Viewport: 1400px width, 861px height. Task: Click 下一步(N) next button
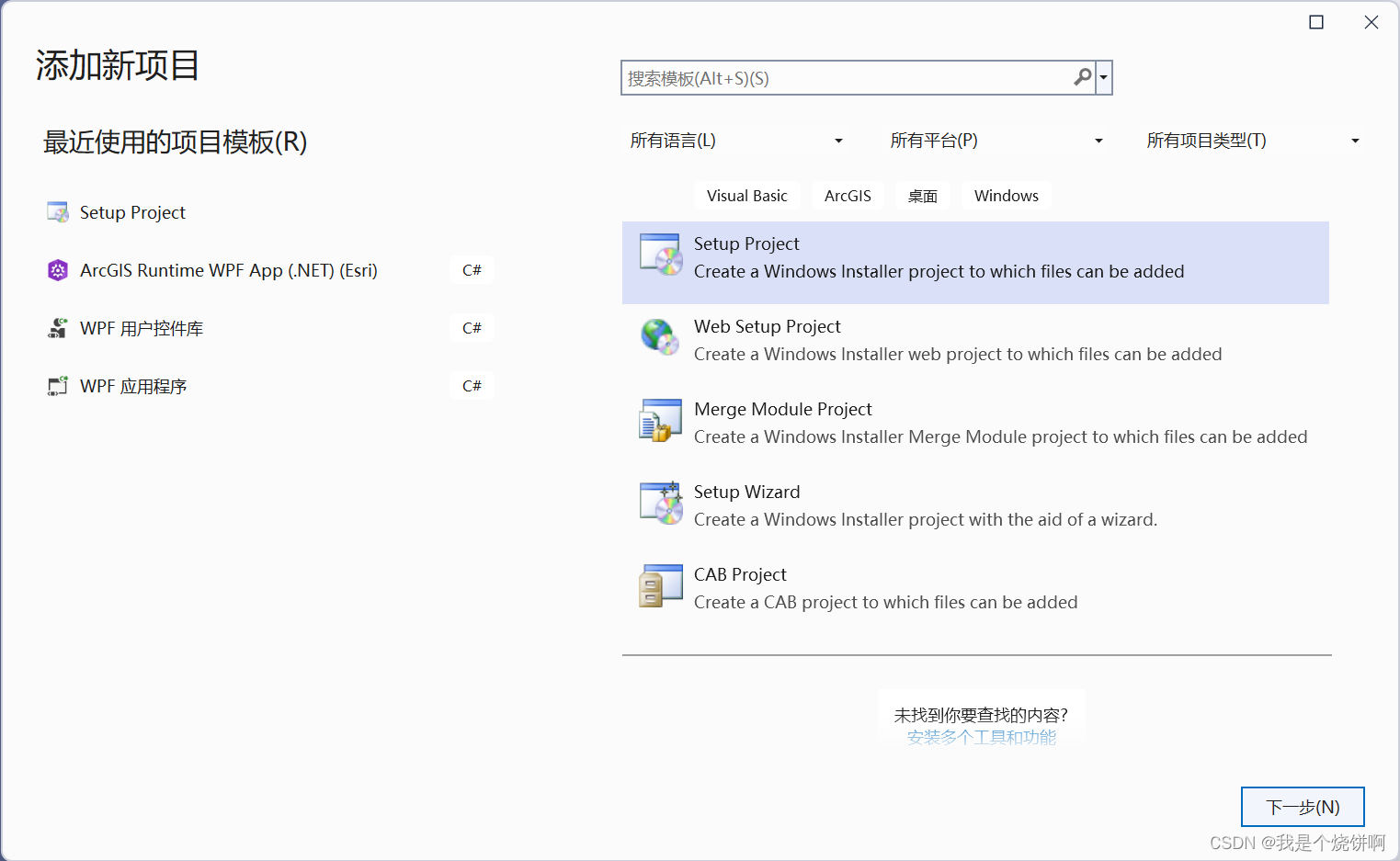pyautogui.click(x=1303, y=807)
